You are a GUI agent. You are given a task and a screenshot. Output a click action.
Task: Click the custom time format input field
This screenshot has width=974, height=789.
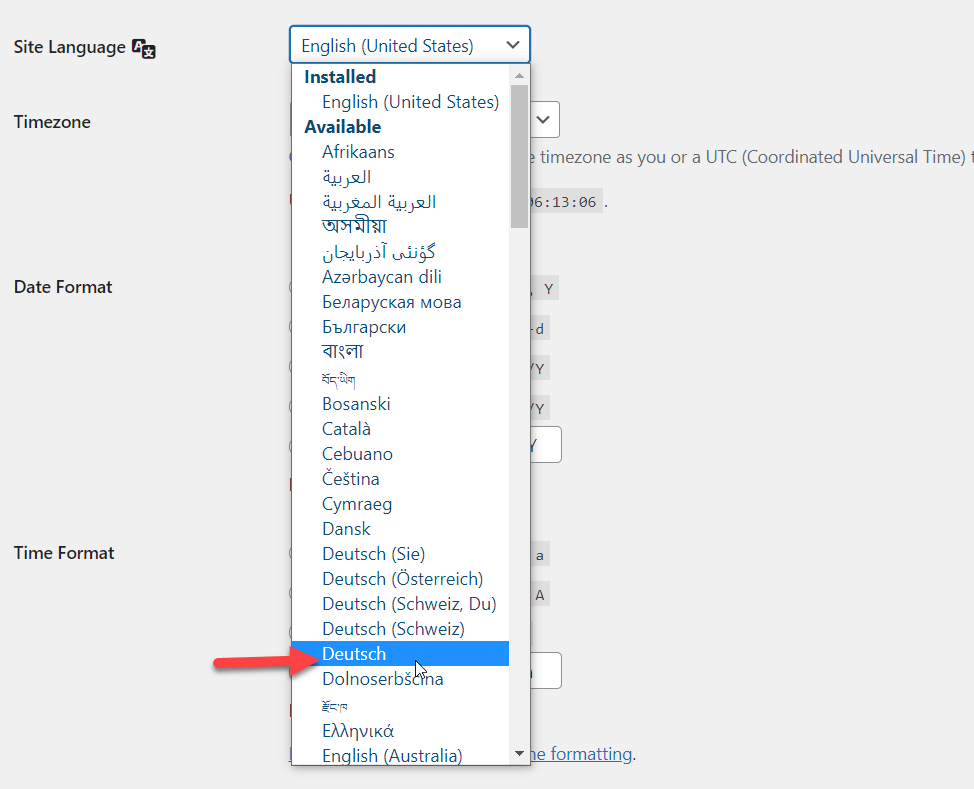click(546, 670)
